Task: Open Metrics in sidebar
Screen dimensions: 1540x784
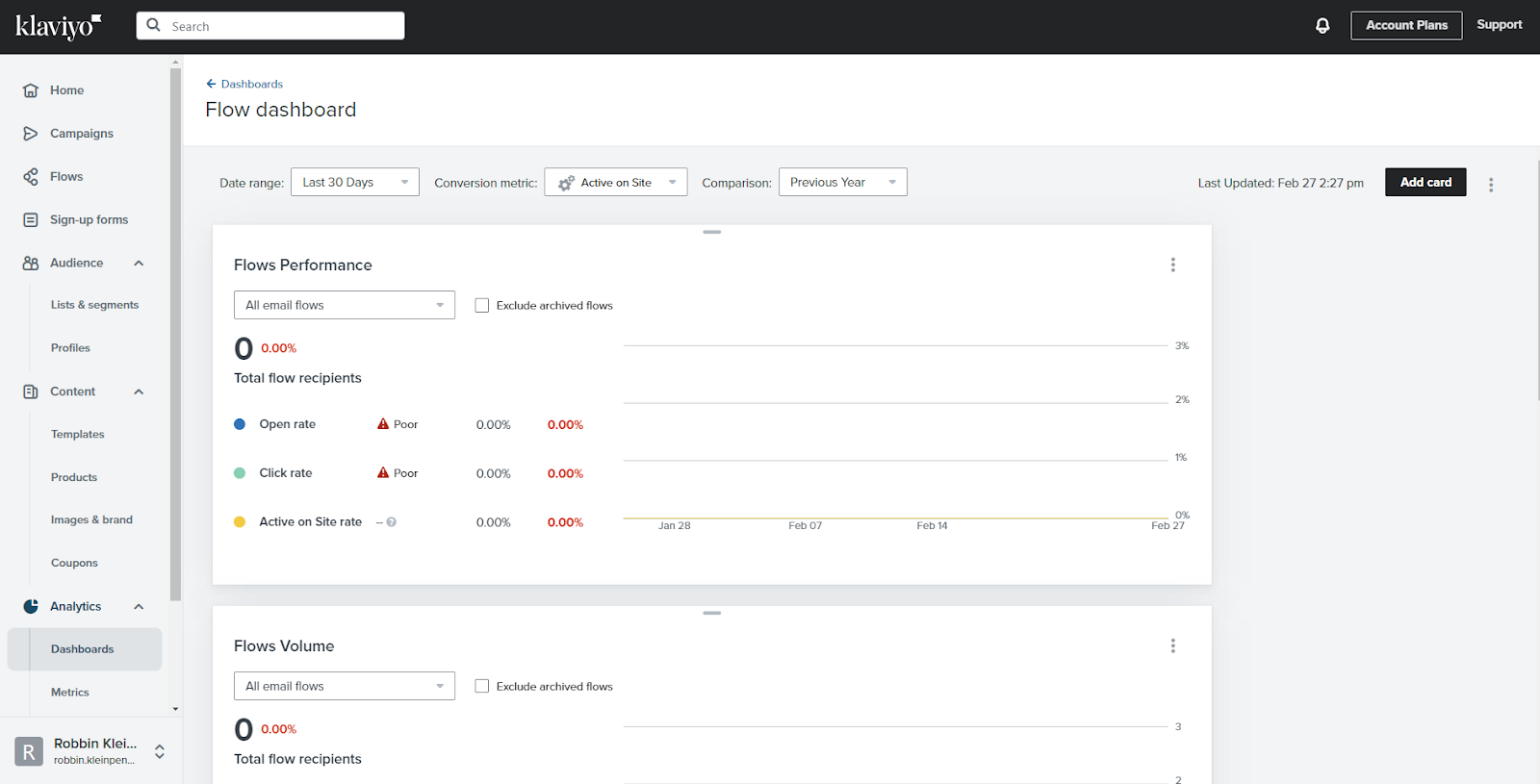Action: [x=69, y=693]
